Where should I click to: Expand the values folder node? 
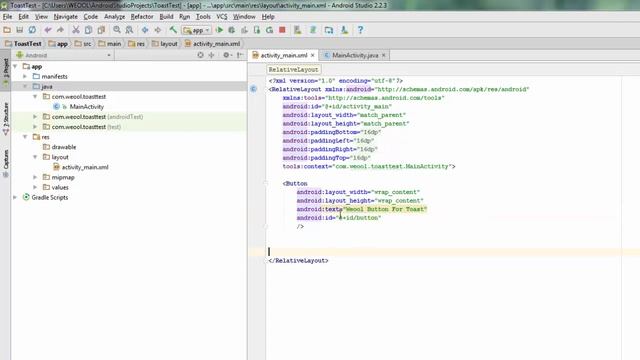click(35, 187)
